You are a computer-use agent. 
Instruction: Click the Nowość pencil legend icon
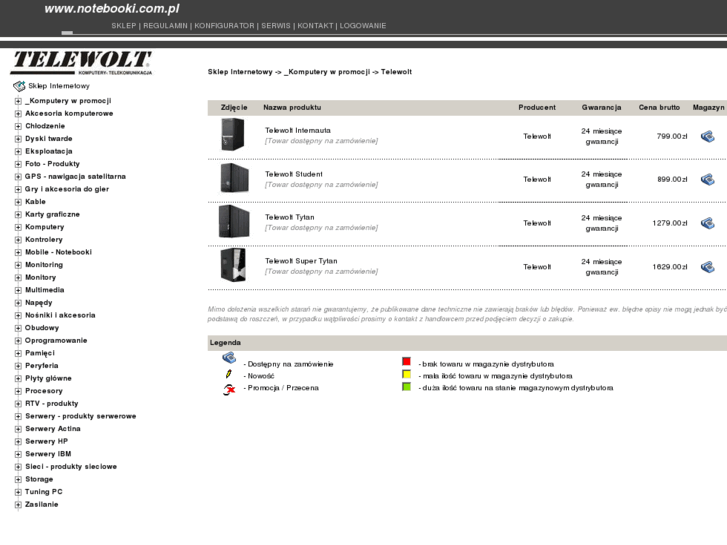point(229,374)
